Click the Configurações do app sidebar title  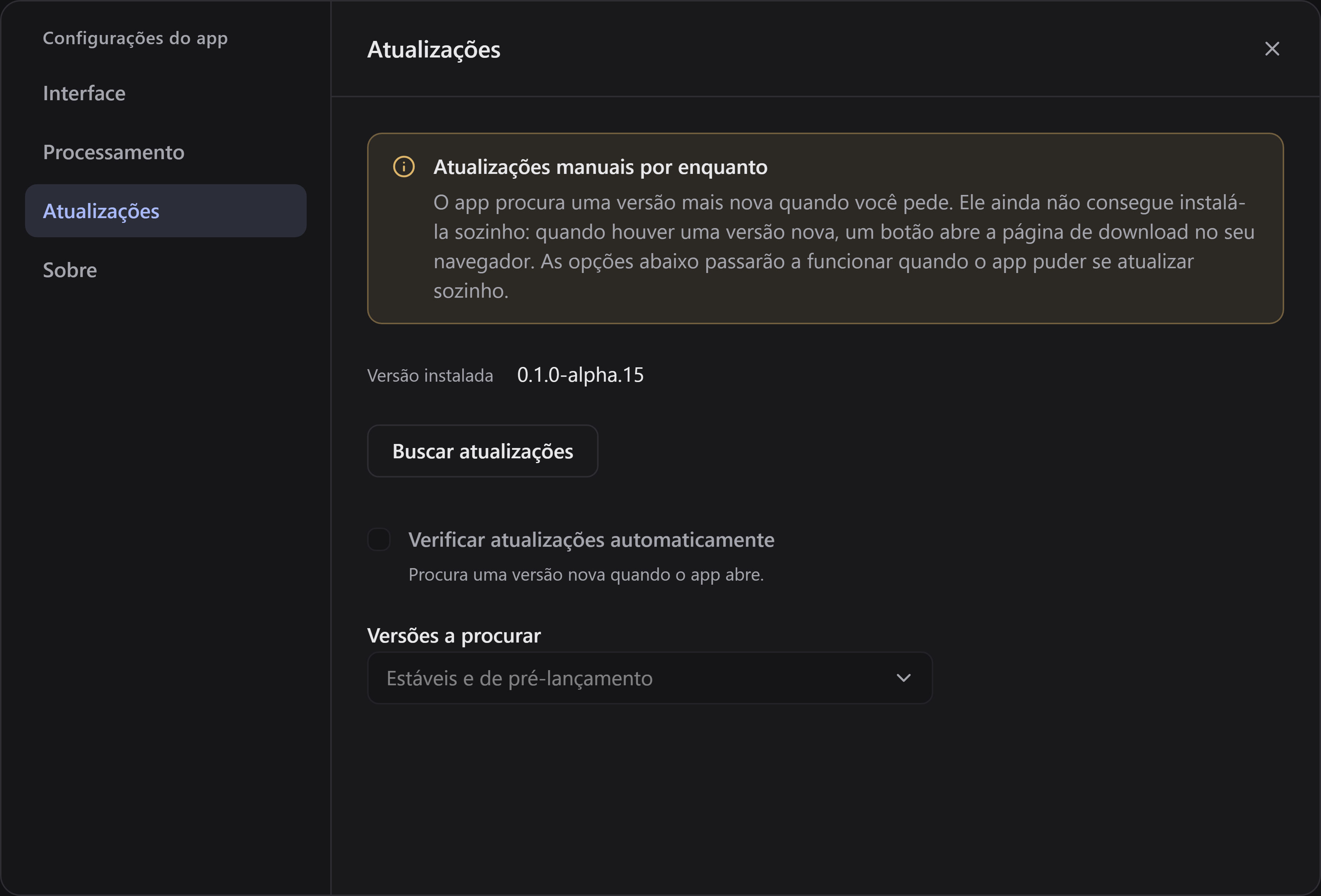pyautogui.click(x=135, y=38)
